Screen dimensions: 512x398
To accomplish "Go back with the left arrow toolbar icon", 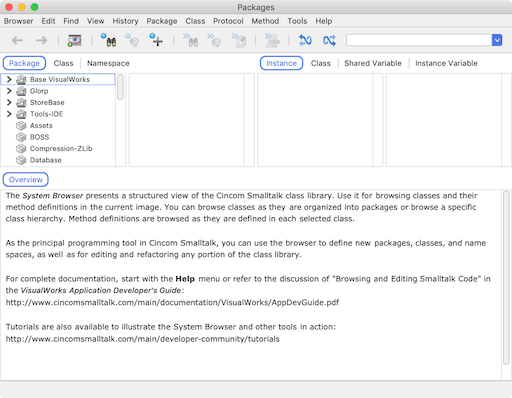I will [x=17, y=41].
